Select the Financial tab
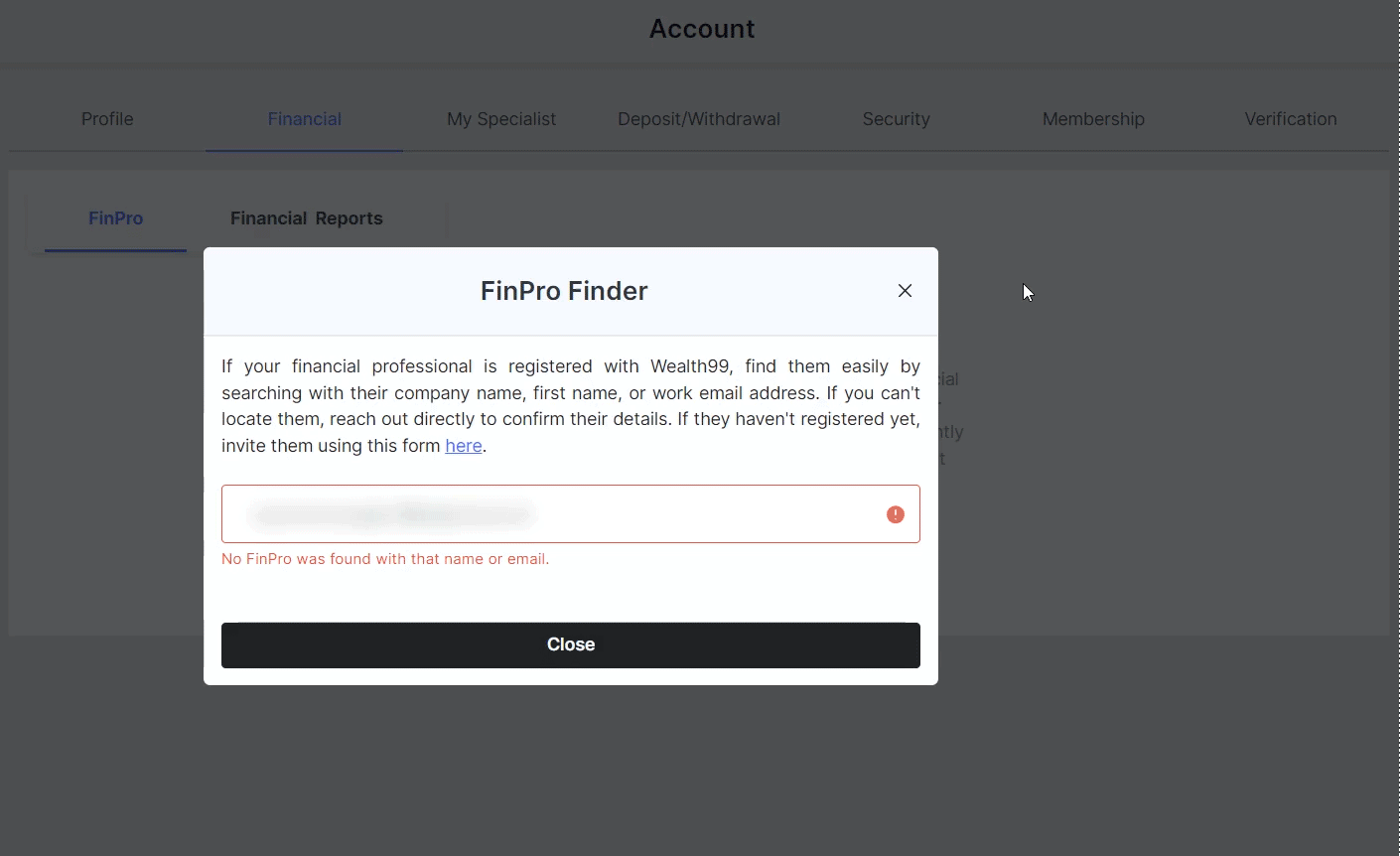 coord(305,119)
